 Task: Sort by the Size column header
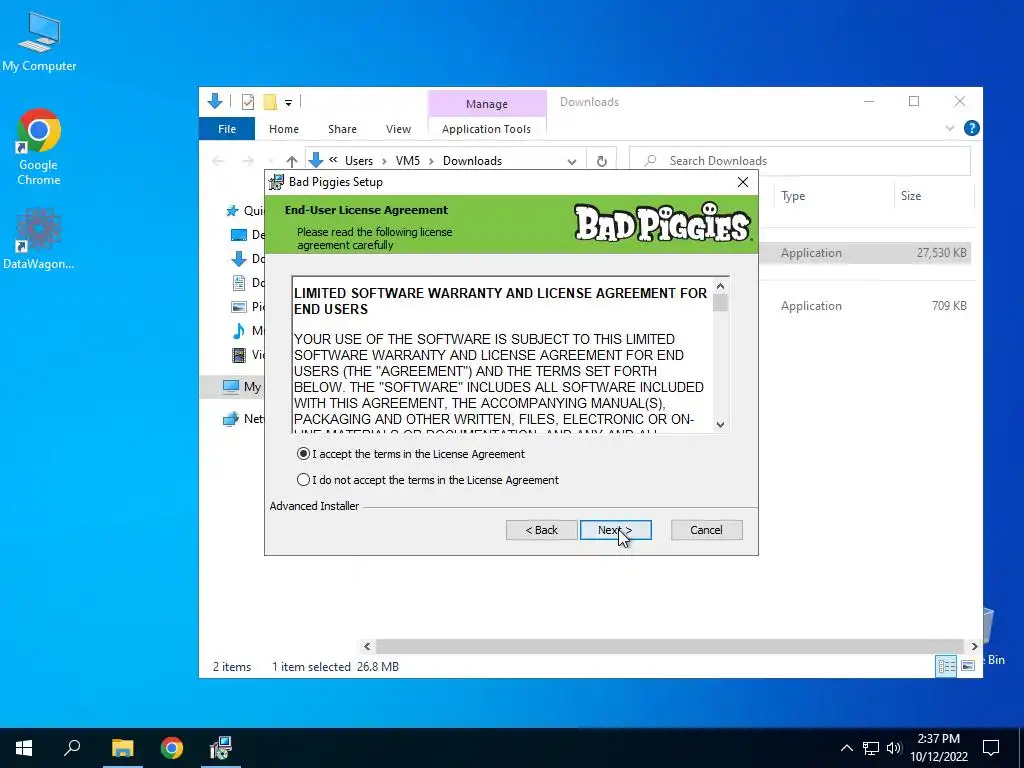(910, 196)
